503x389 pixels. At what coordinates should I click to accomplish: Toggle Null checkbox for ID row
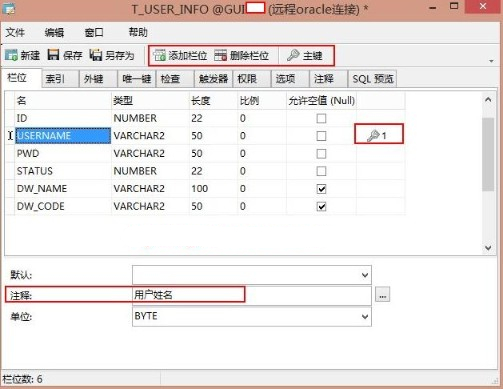click(x=321, y=118)
